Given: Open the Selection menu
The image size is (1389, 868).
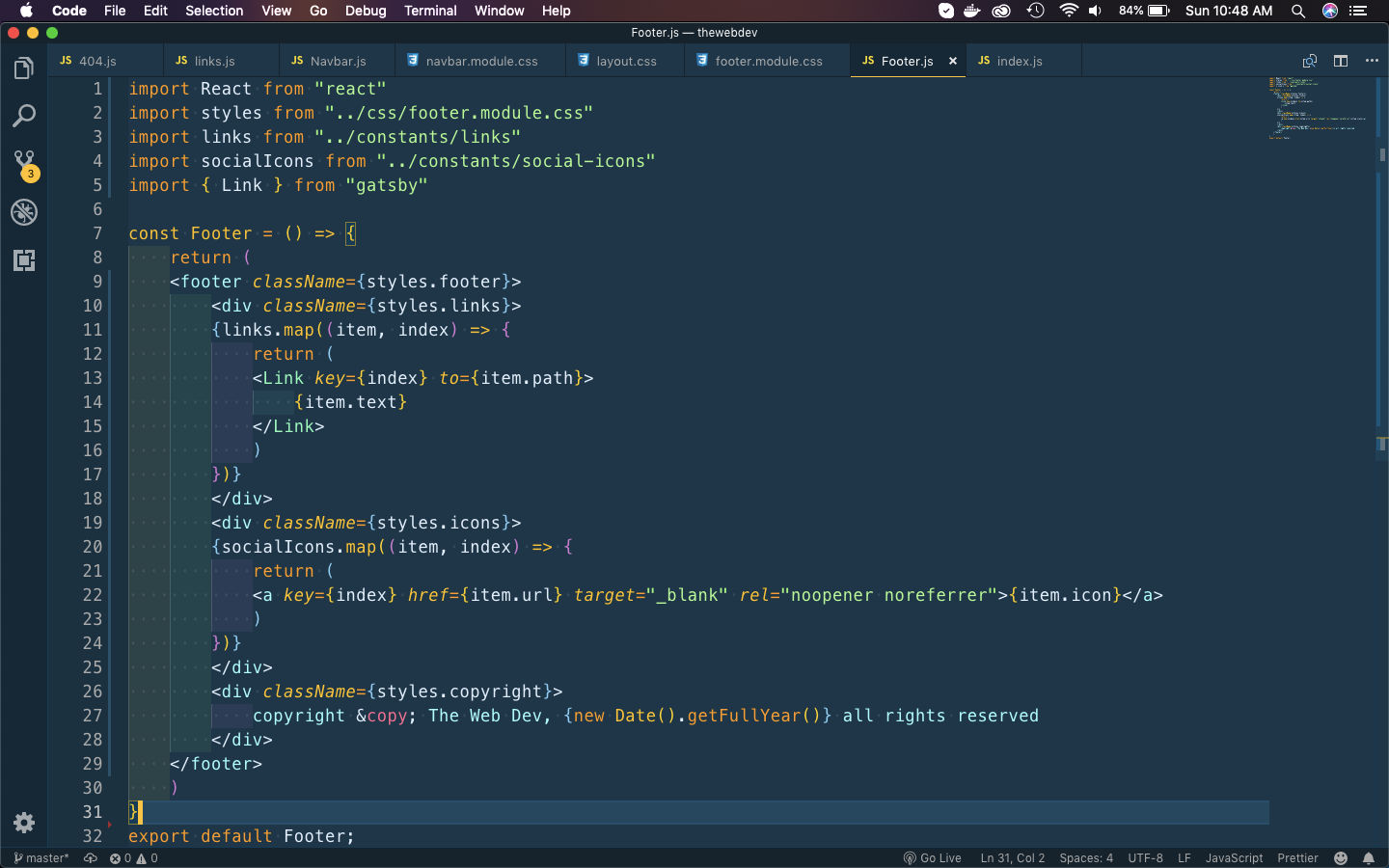Looking at the screenshot, I should pos(214,11).
